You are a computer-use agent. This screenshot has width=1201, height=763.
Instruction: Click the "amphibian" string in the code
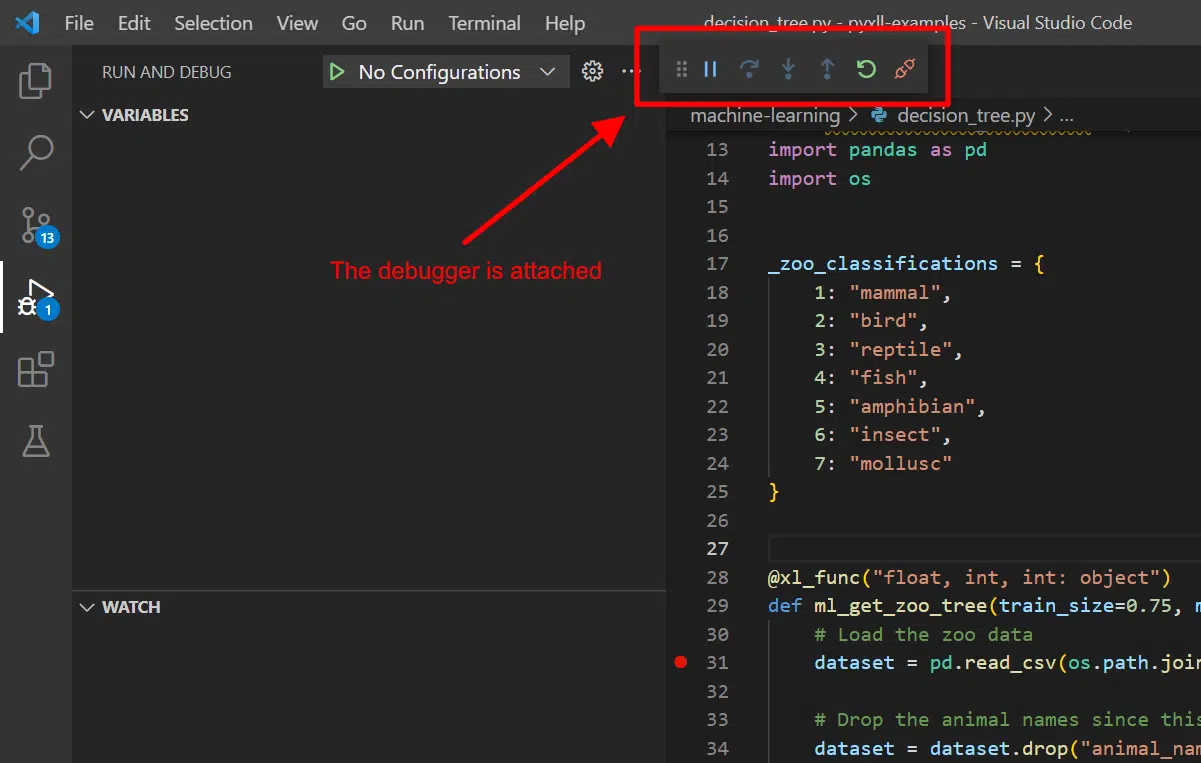[x=912, y=407]
